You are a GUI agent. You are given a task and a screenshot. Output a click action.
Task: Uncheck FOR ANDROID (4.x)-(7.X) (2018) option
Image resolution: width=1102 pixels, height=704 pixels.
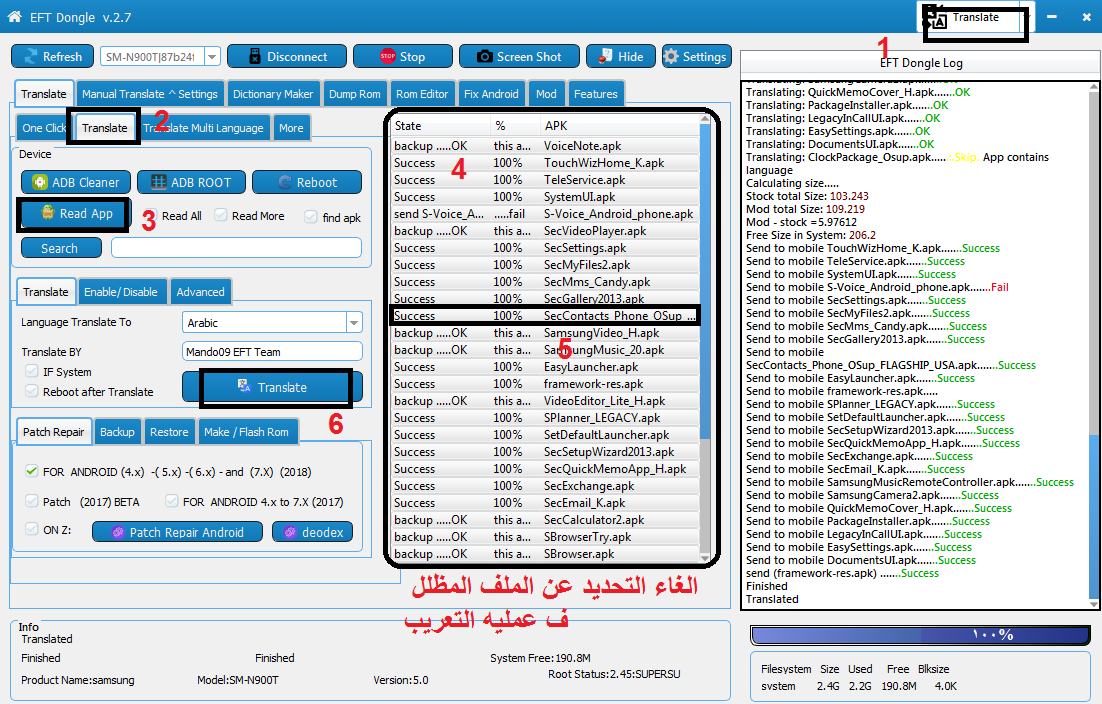click(32, 471)
